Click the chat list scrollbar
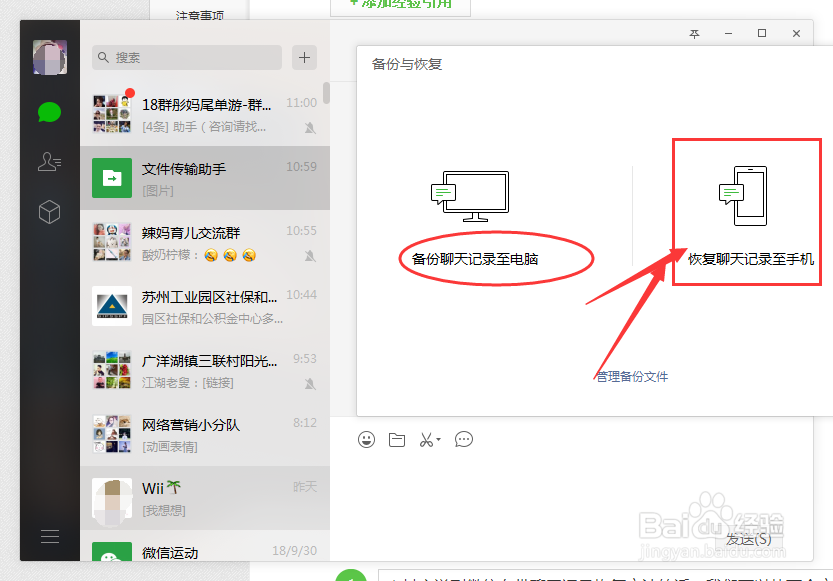The image size is (833, 581). [x=326, y=93]
